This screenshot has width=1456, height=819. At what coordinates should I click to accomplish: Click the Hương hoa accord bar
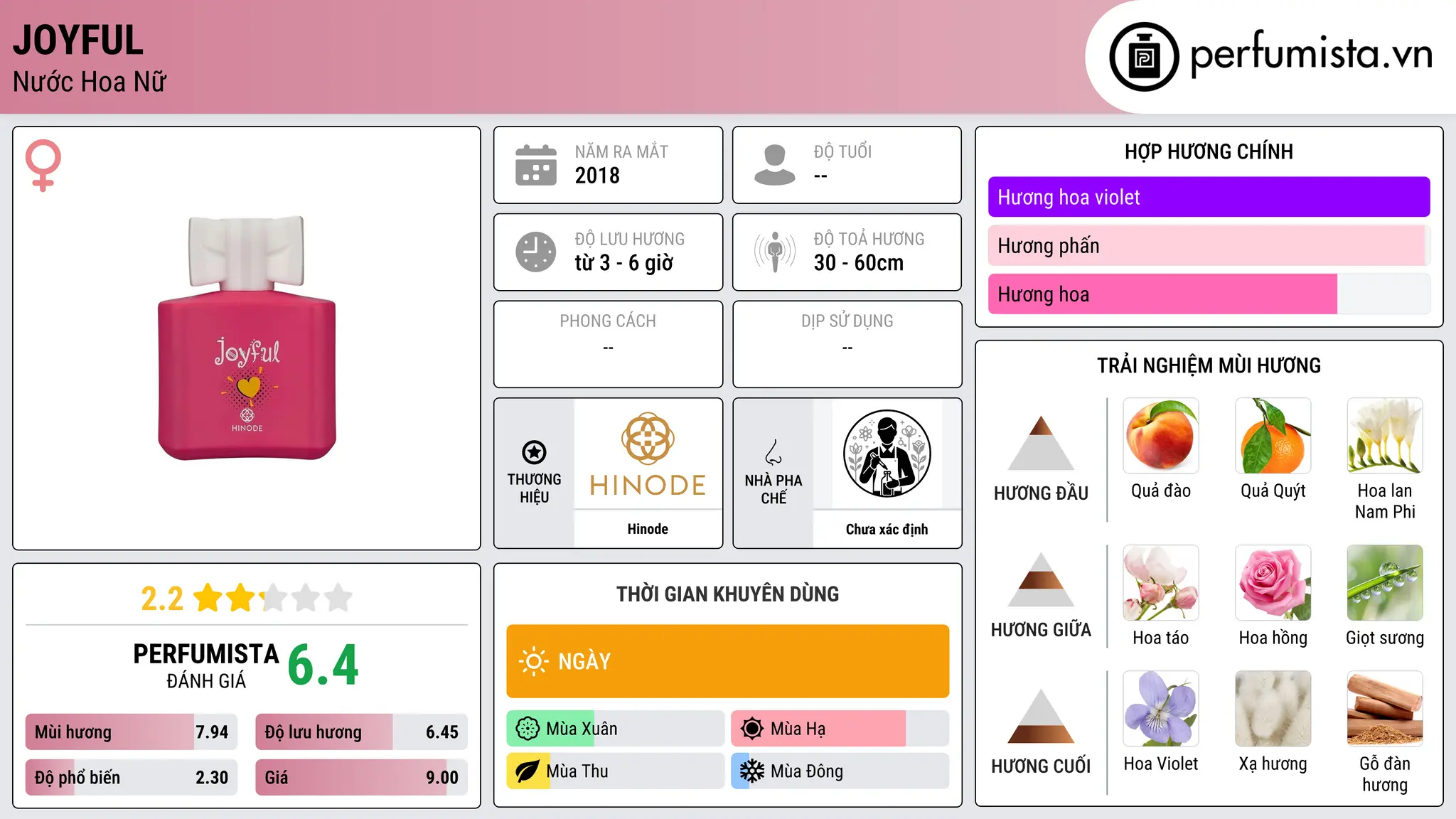pyautogui.click(x=1209, y=294)
